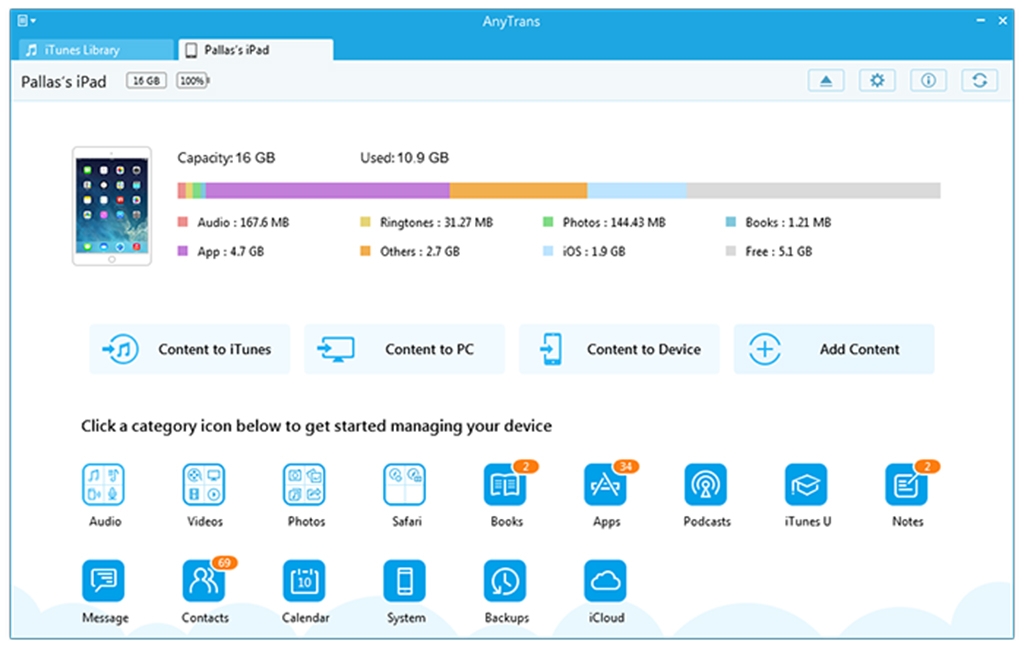
Task: Open the iTunes U category
Action: click(807, 485)
